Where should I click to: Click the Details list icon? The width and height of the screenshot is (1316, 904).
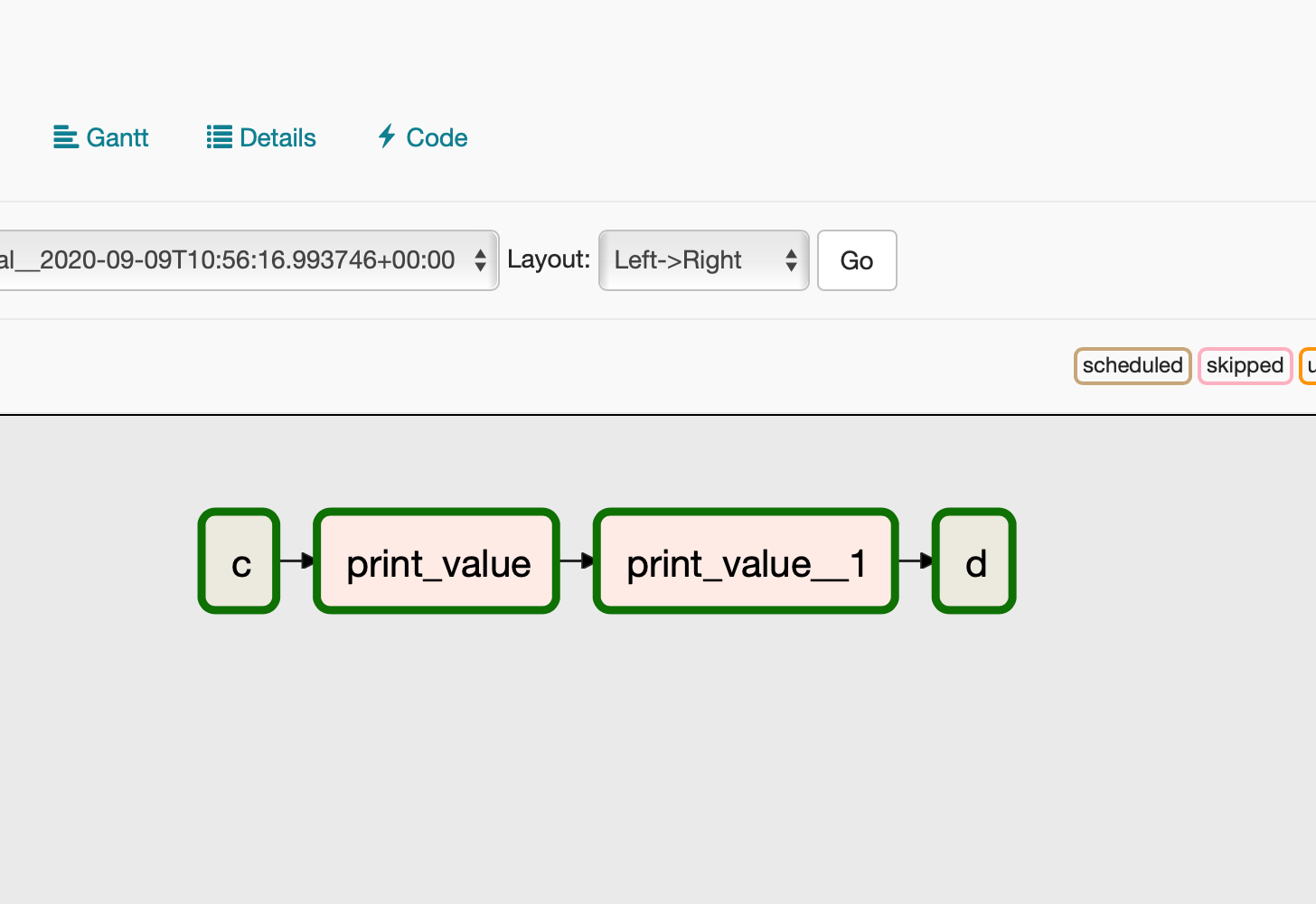click(x=219, y=137)
